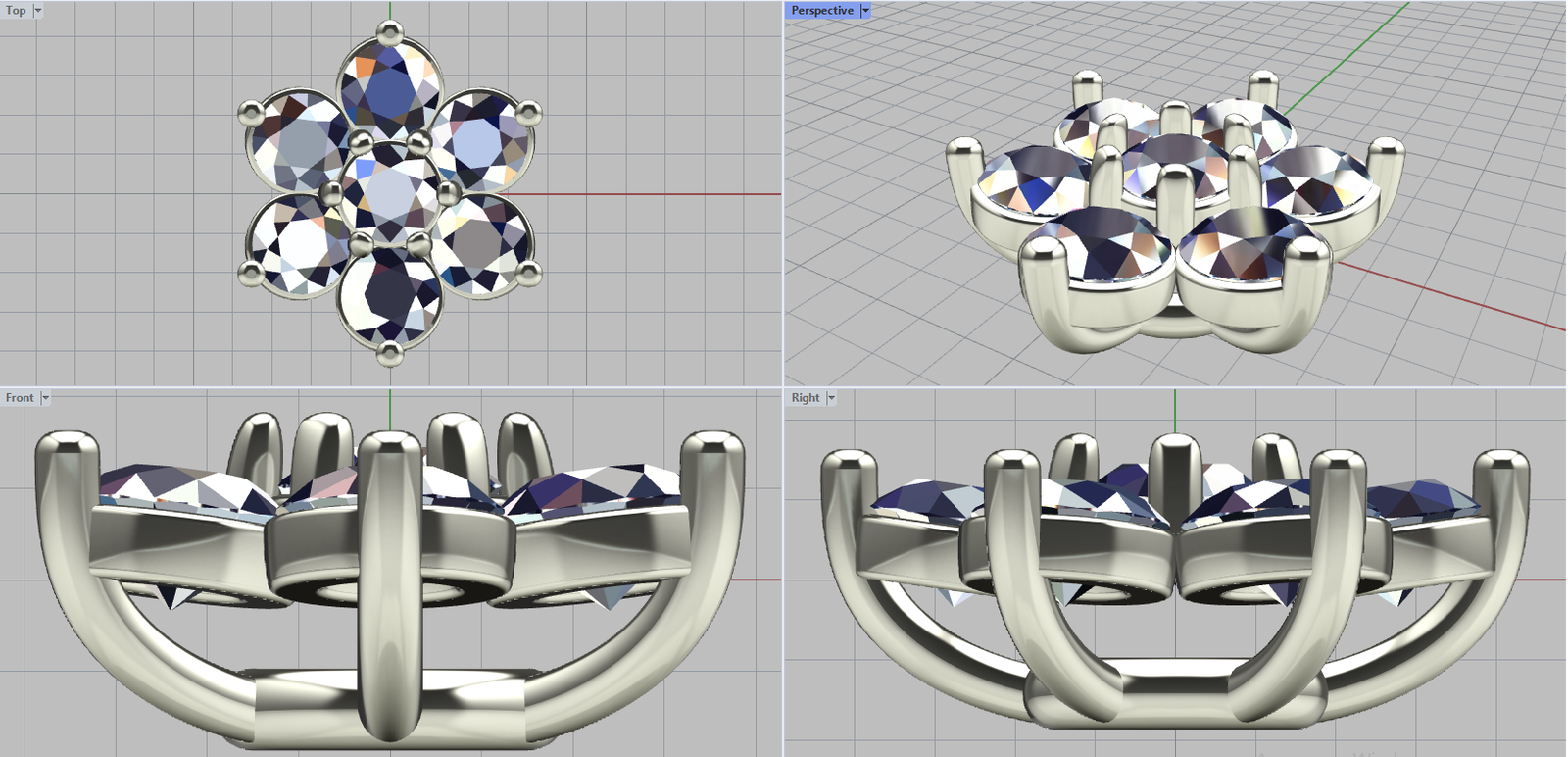This screenshot has width=1568, height=757.
Task: Open the Right viewport dropdown arrow menu
Action: point(831,398)
